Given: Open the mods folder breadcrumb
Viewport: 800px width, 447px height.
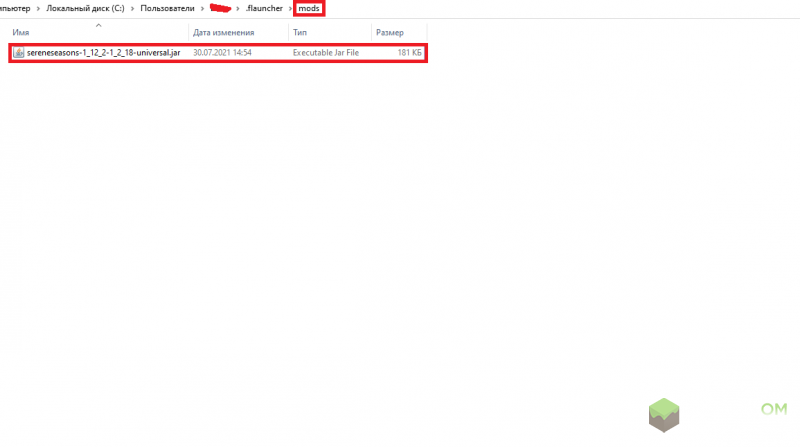Looking at the screenshot, I should (x=310, y=8).
